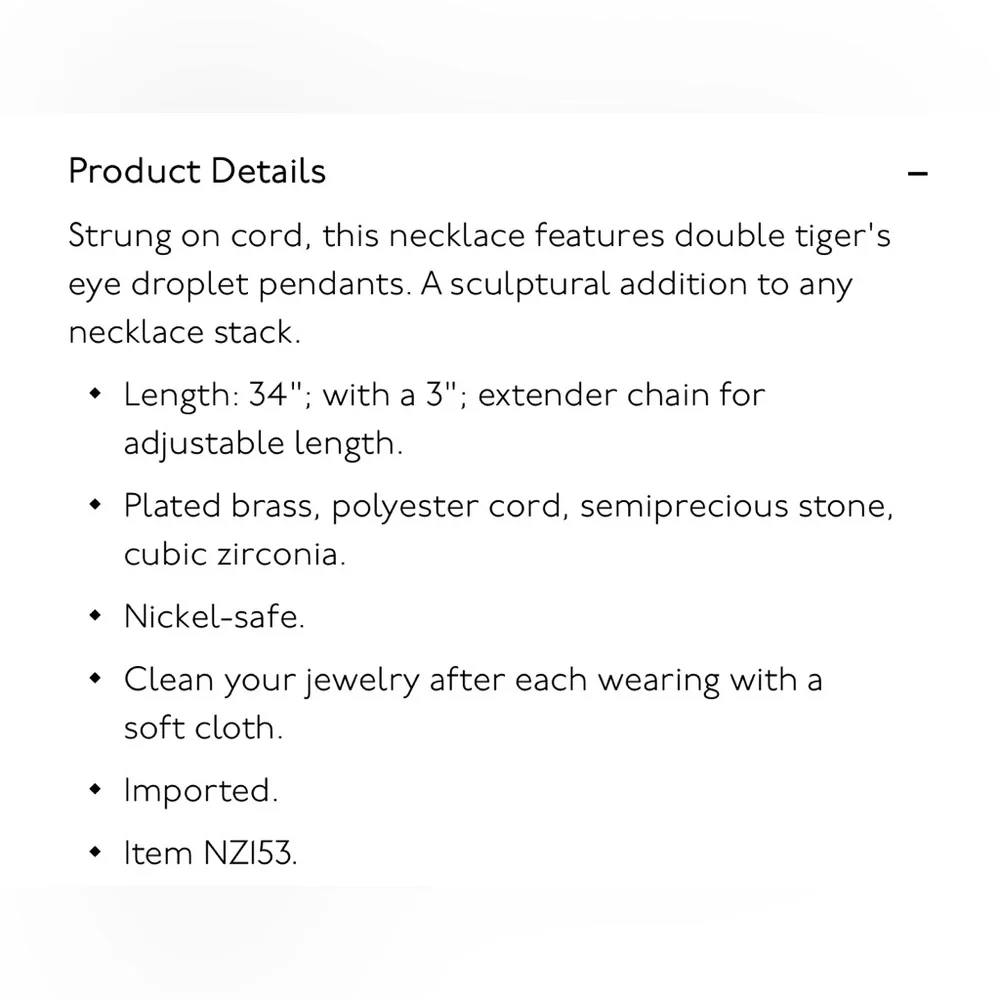Click the 'Length: 34"' detail line

445,395
